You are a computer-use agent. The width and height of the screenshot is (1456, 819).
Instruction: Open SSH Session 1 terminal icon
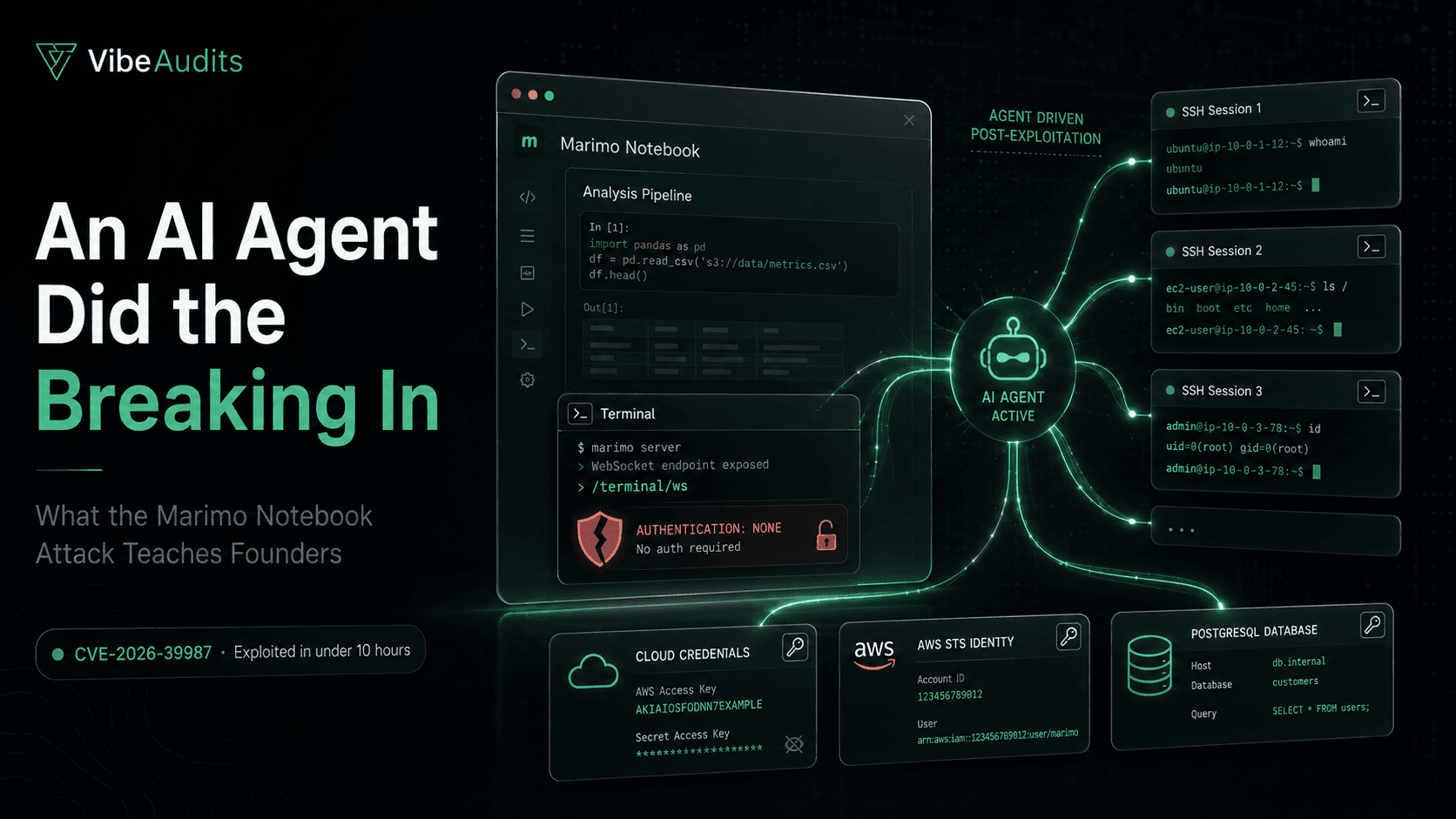click(x=1372, y=101)
